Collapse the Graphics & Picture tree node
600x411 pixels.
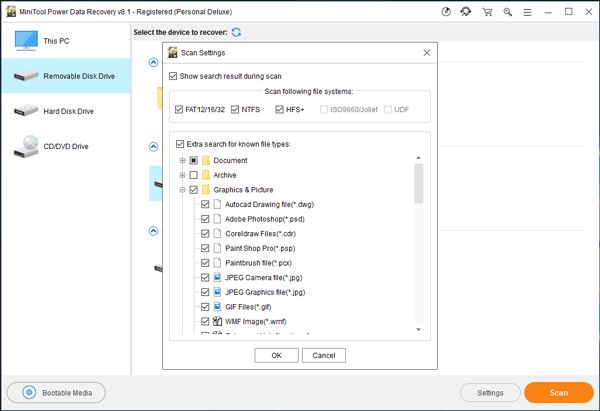[183, 189]
